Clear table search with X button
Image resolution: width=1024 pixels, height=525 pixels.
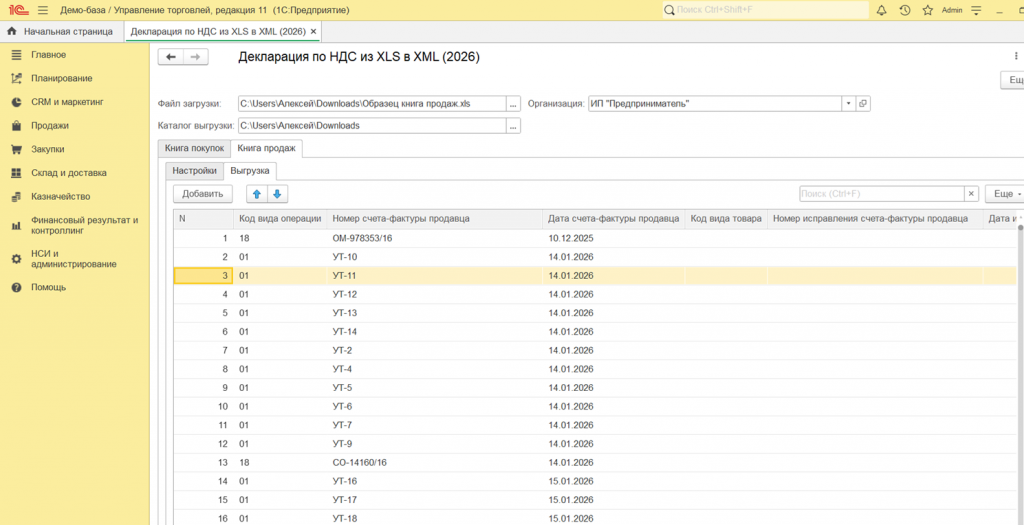[972, 194]
